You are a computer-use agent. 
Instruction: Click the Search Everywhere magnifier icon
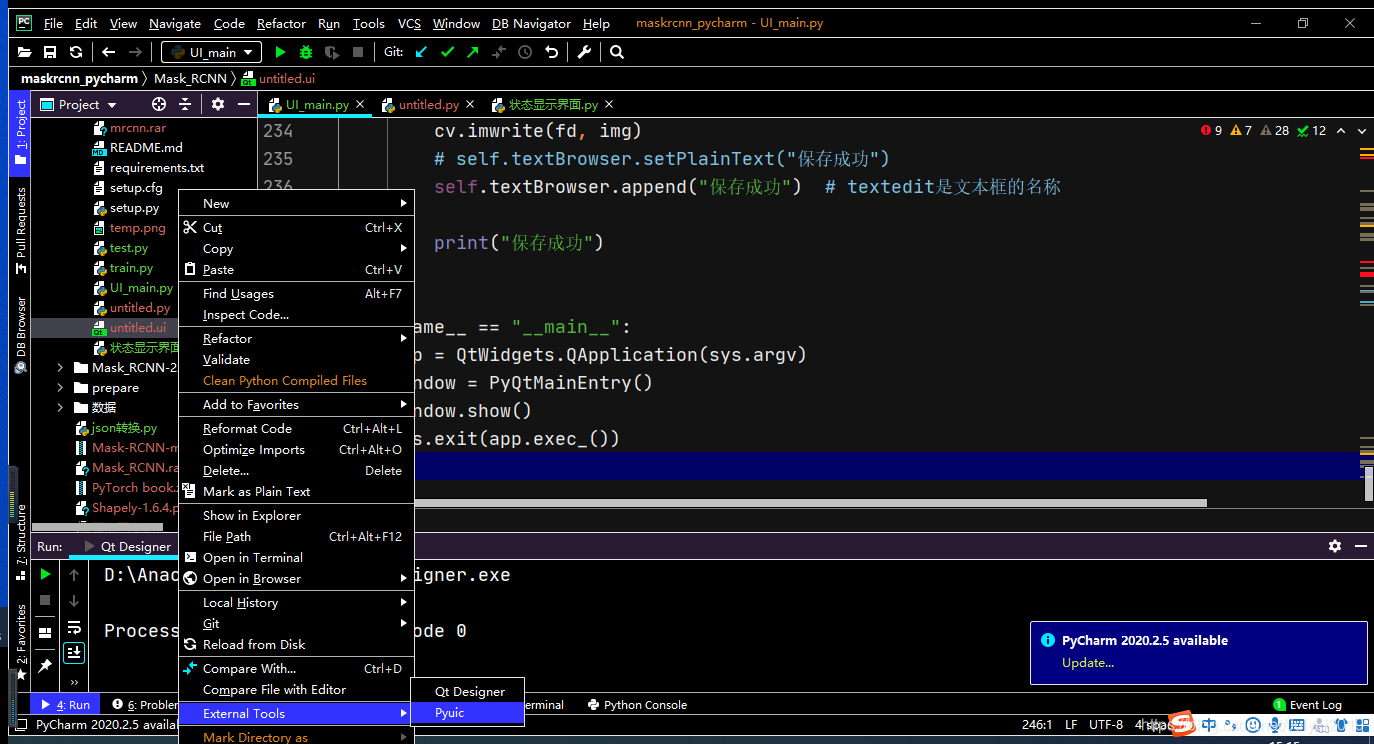click(617, 52)
